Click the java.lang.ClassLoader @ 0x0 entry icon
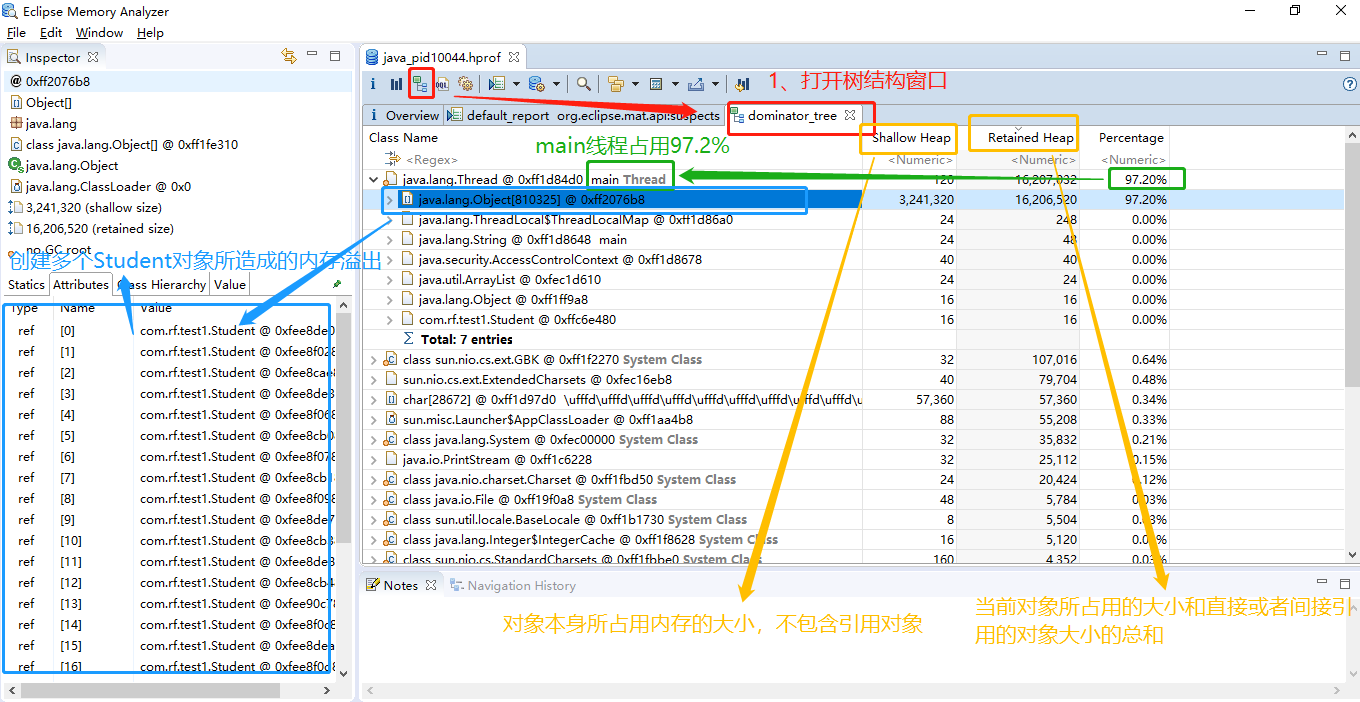 [x=16, y=186]
